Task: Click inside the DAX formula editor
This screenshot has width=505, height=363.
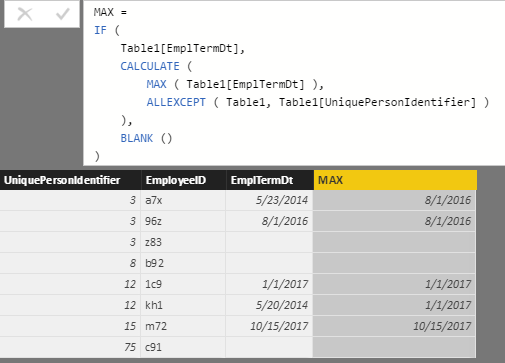Action: pos(294,83)
